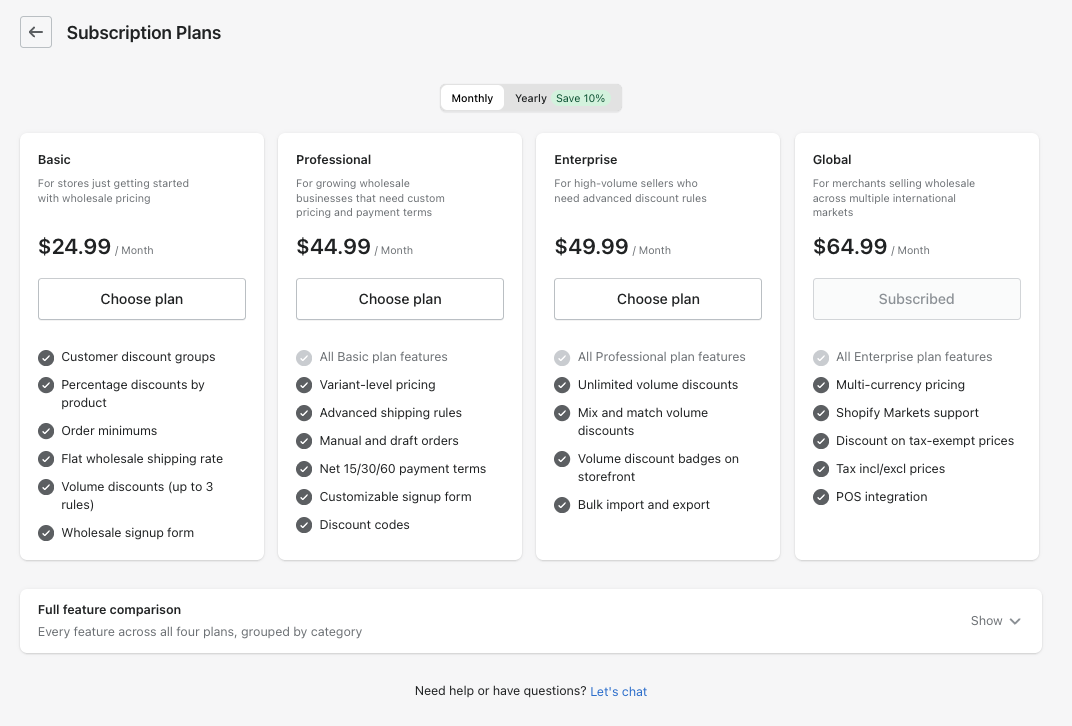Click checkmark beside Customizable signup form
Image resolution: width=1072 pixels, height=726 pixels.
304,498
